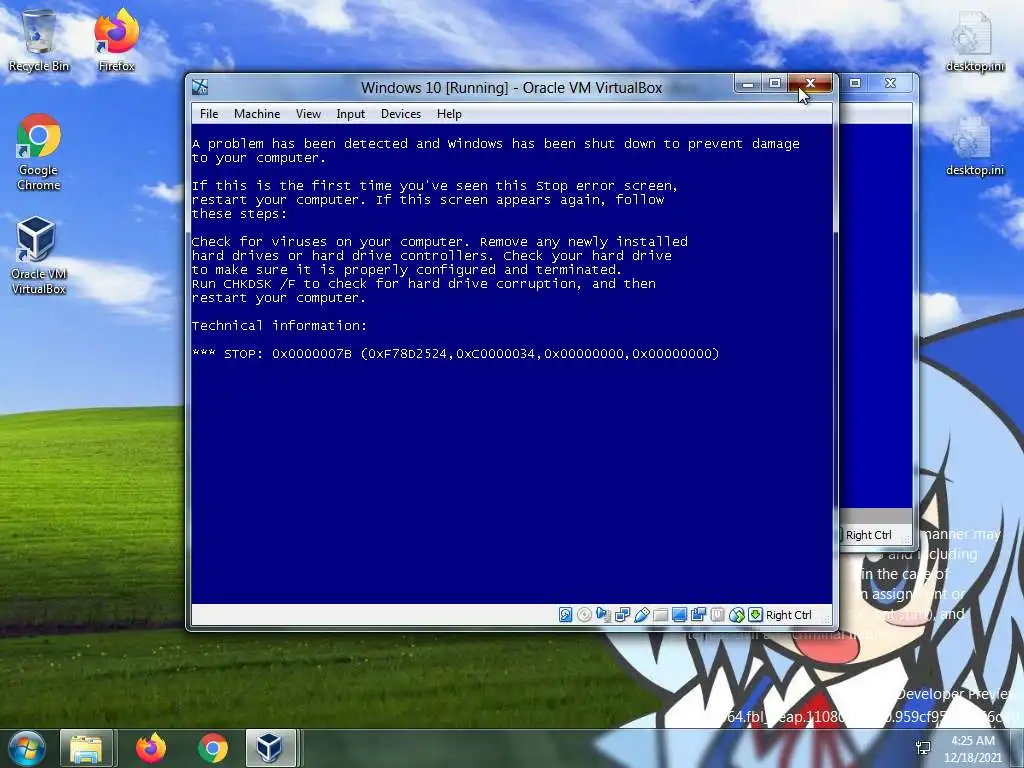This screenshot has width=1024, height=768.
Task: Click the VirtualBox title bar window icon
Action: pyautogui.click(x=200, y=87)
